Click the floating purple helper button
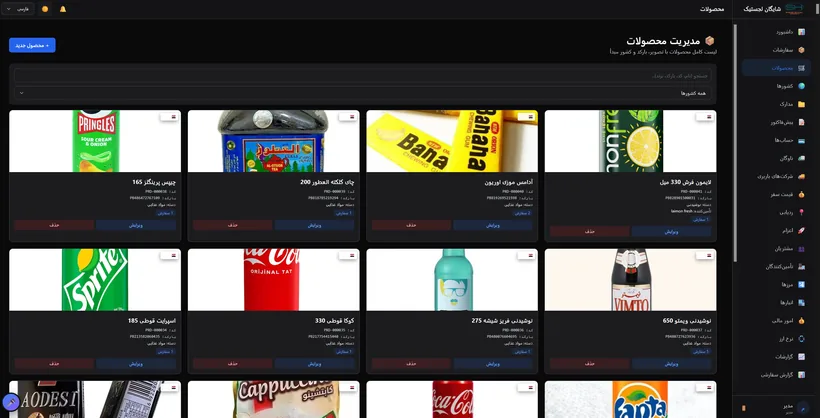The image size is (820, 418). pos(11,402)
